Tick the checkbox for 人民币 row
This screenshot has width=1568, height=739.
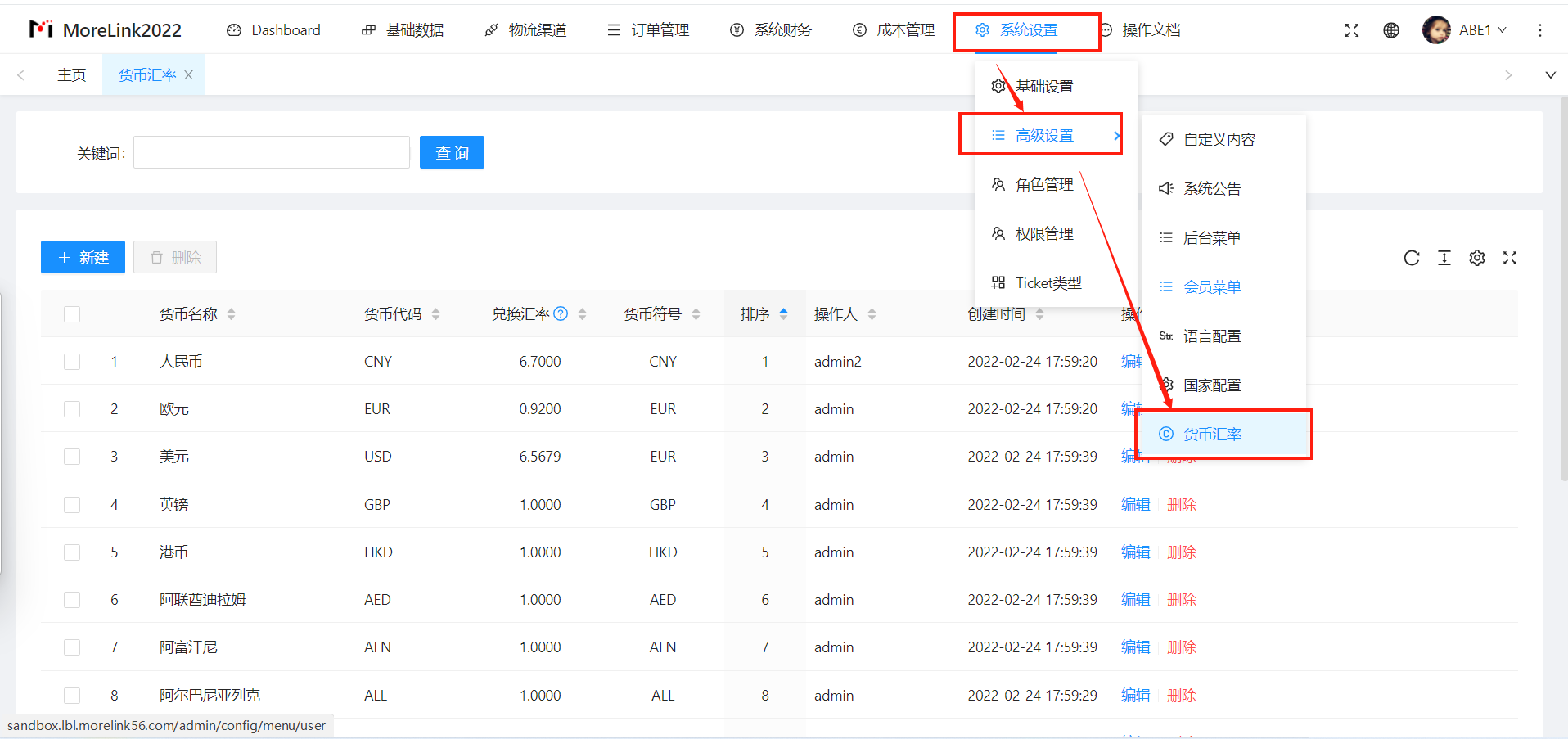pos(72,362)
